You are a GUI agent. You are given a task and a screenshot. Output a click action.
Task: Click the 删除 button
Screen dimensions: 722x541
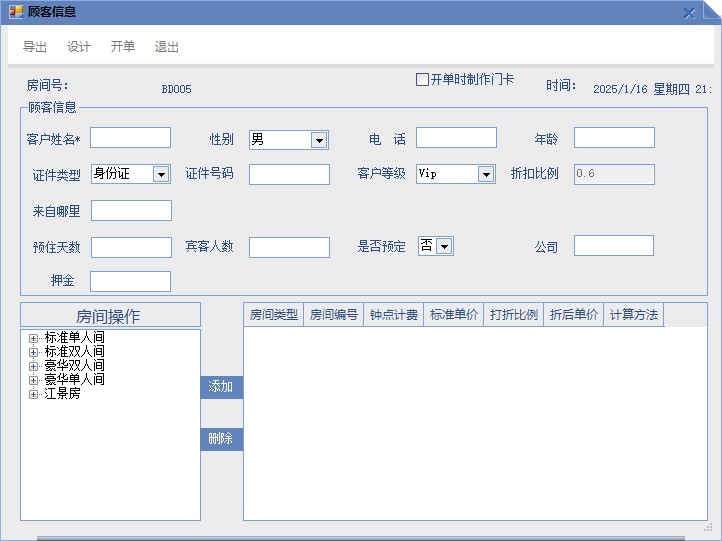[x=221, y=440]
